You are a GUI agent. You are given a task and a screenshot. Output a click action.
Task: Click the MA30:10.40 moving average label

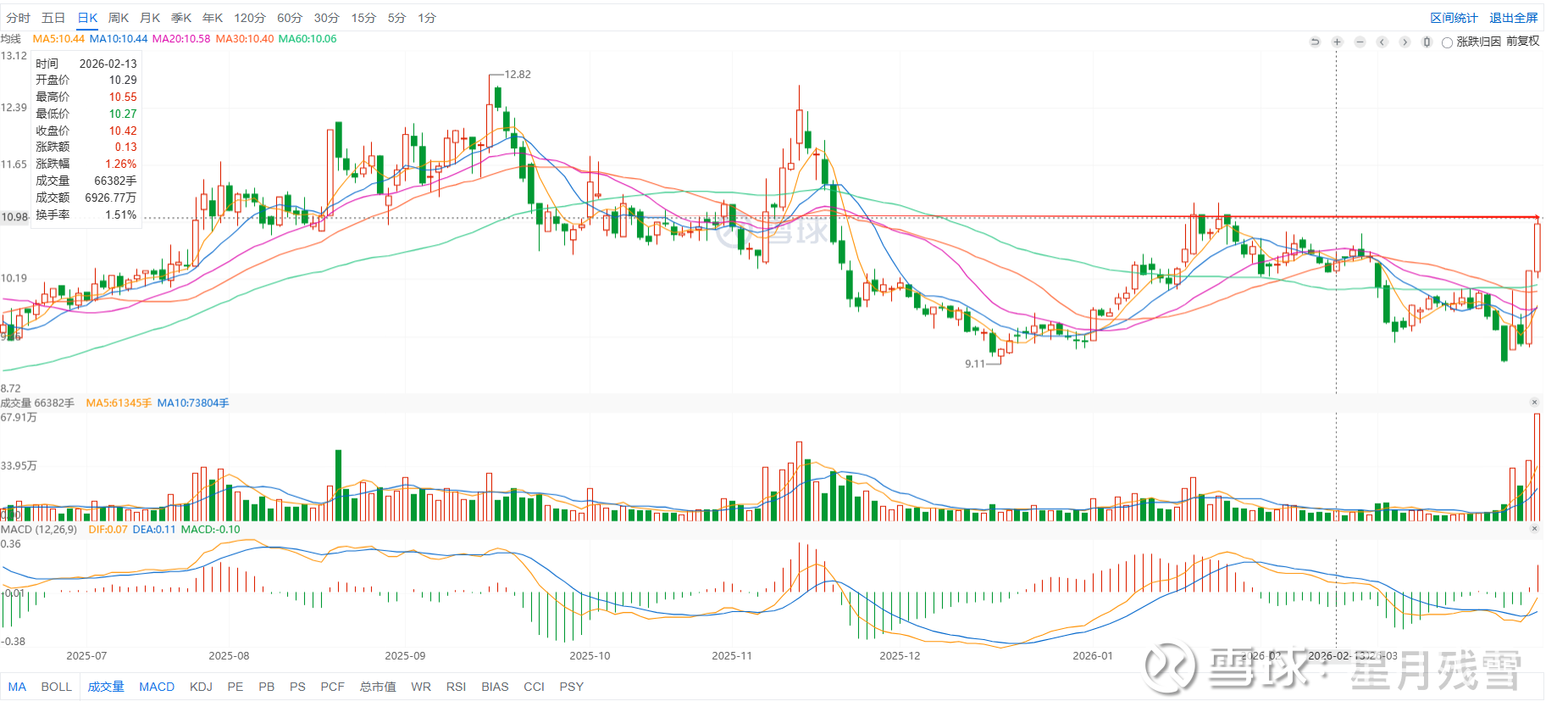[x=245, y=39]
